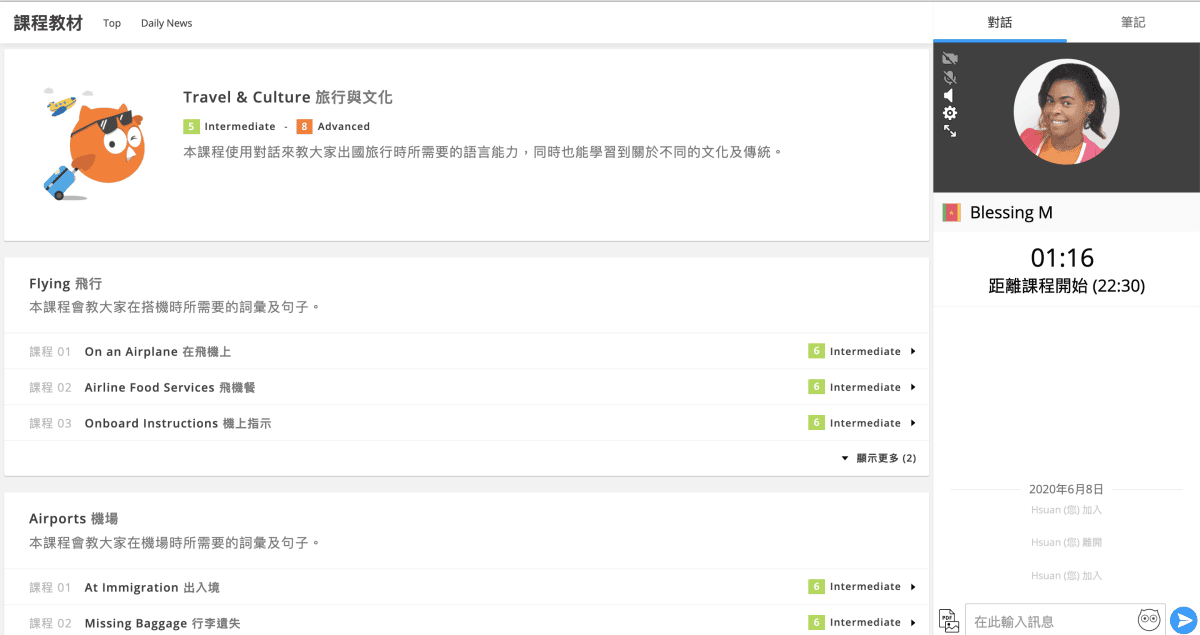Image resolution: width=1200 pixels, height=635 pixels.
Task: Open the Top menu link
Action: click(x=112, y=23)
